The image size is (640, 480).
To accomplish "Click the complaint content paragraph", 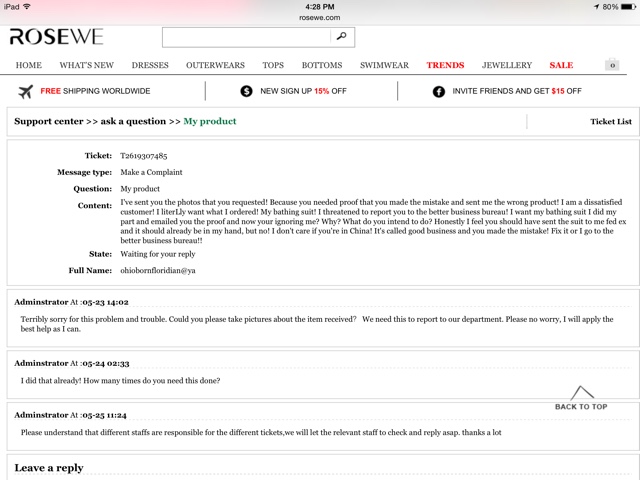I will pyautogui.click(x=373, y=221).
